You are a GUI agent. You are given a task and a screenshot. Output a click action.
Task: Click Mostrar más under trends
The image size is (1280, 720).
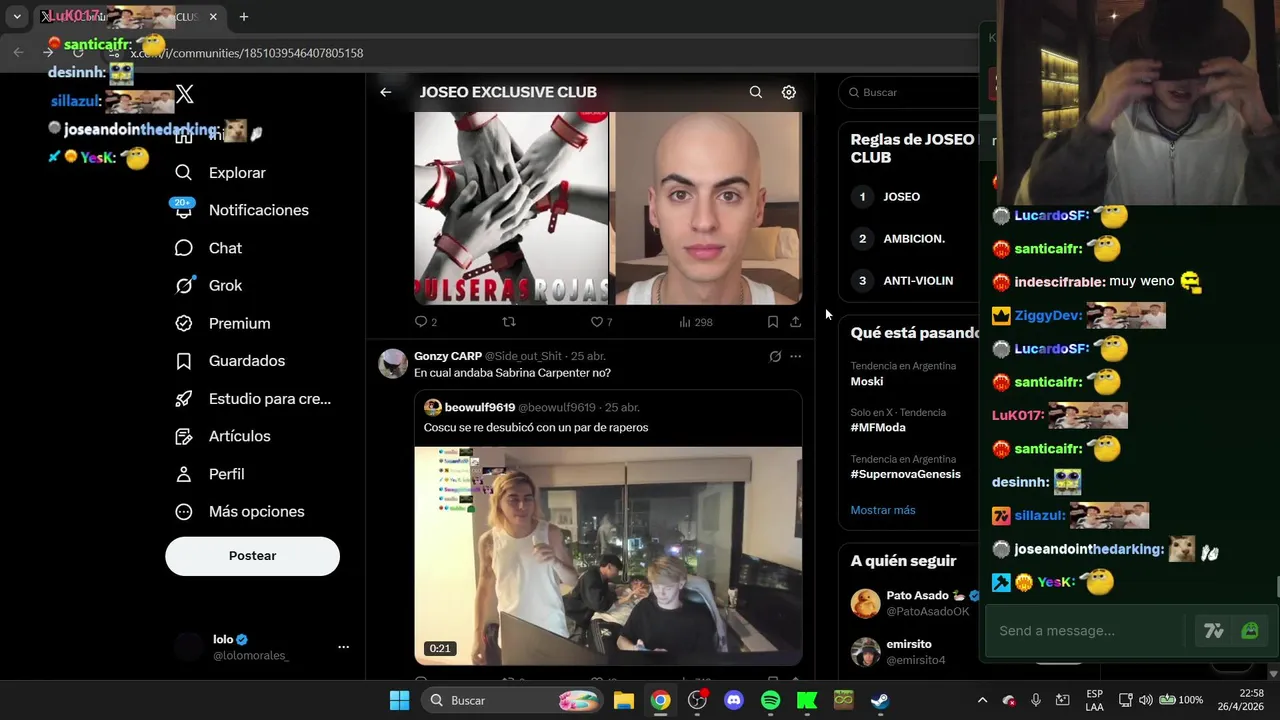(883, 510)
